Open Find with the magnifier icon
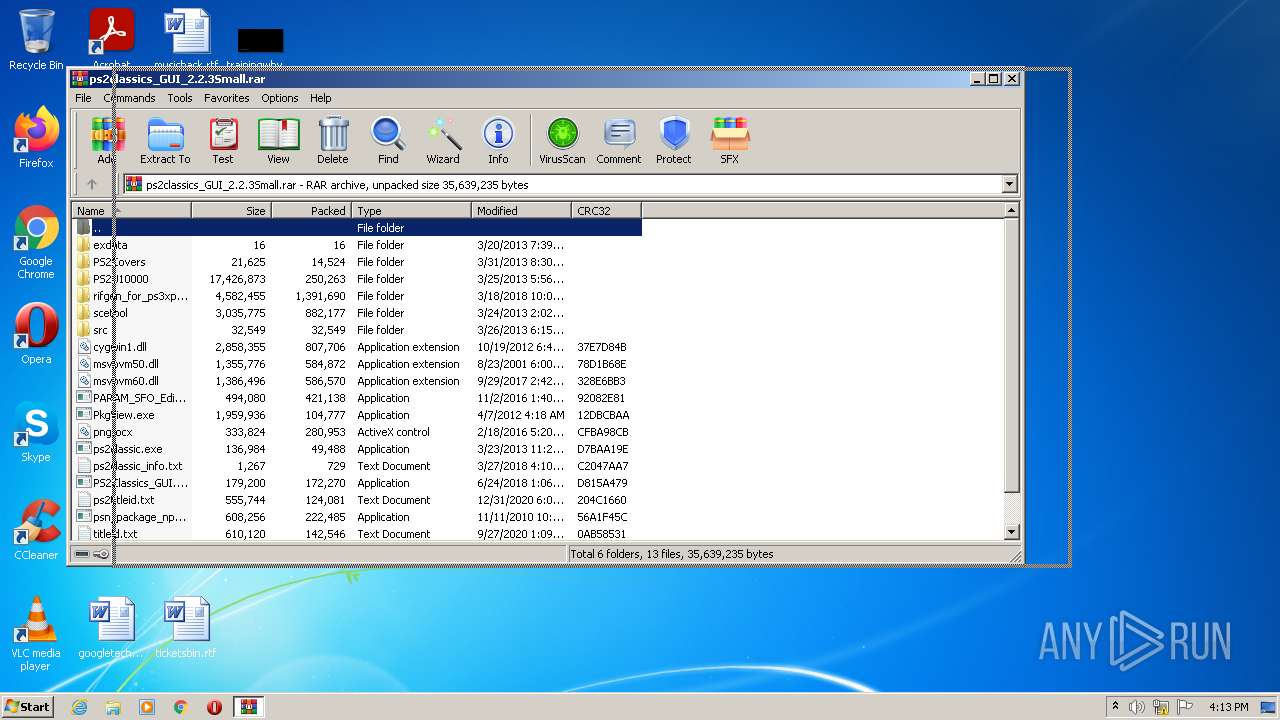The image size is (1280, 720). (x=388, y=141)
